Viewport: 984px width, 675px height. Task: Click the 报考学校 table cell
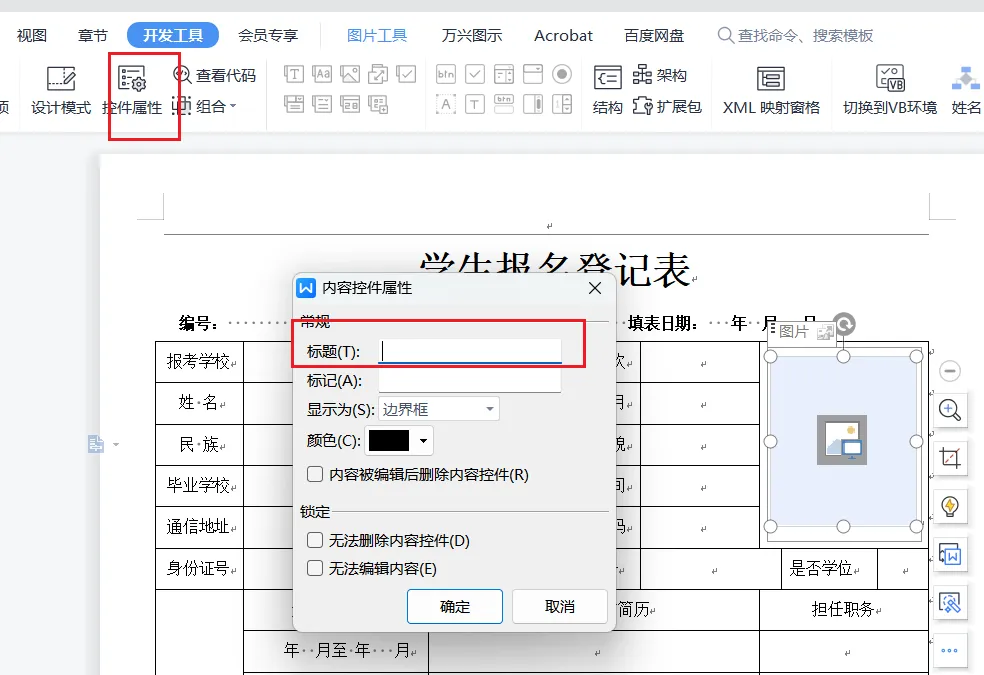[200, 362]
